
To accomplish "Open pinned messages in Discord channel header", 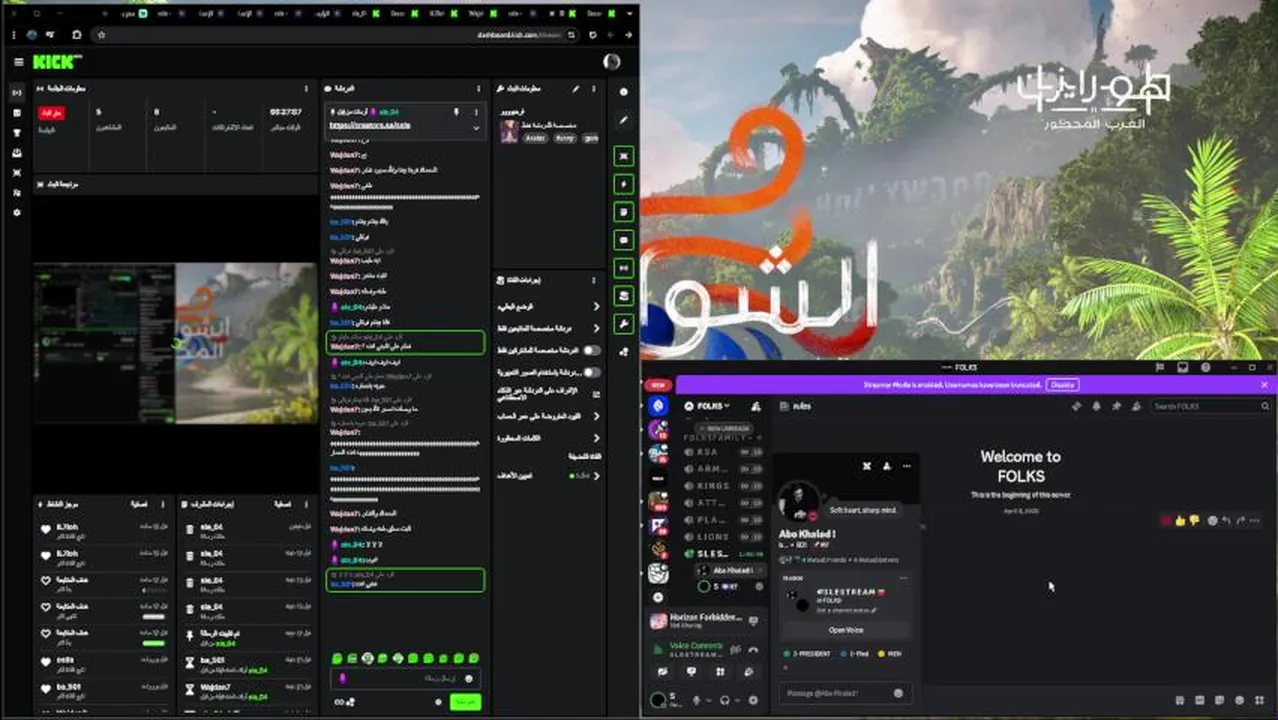I will pyautogui.click(x=1116, y=406).
